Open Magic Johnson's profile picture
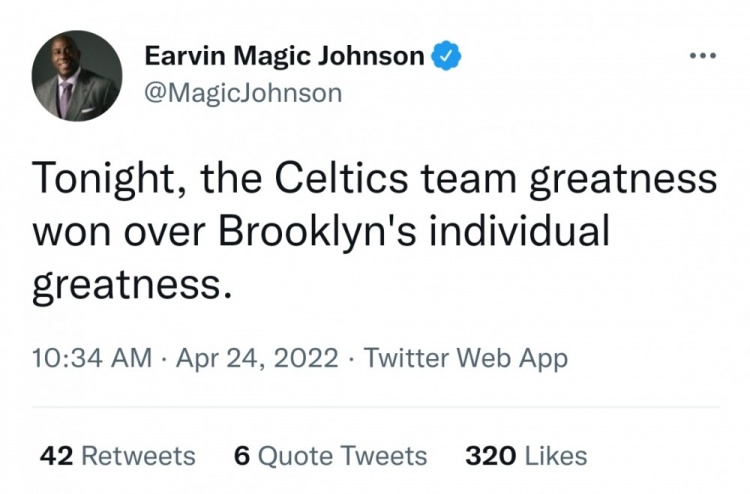This screenshot has width=750, height=494. (x=77, y=76)
